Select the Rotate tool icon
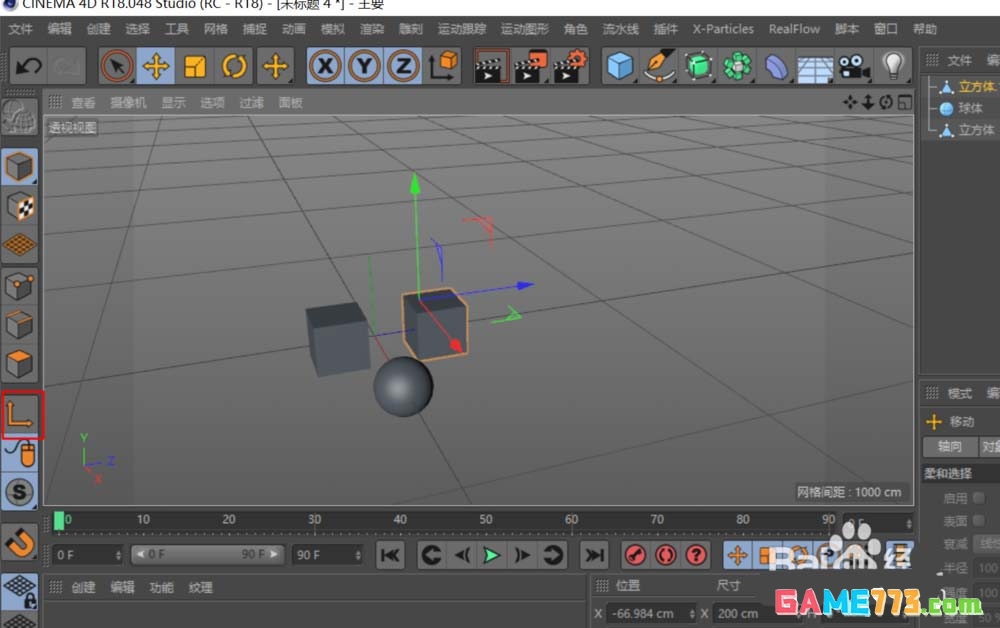The height and width of the screenshot is (628, 1000). point(235,66)
